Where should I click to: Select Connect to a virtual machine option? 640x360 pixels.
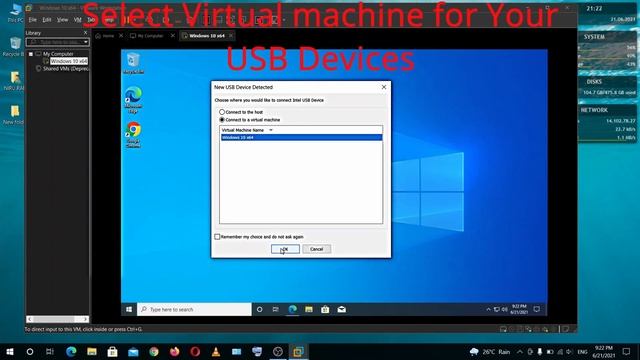[249, 120]
